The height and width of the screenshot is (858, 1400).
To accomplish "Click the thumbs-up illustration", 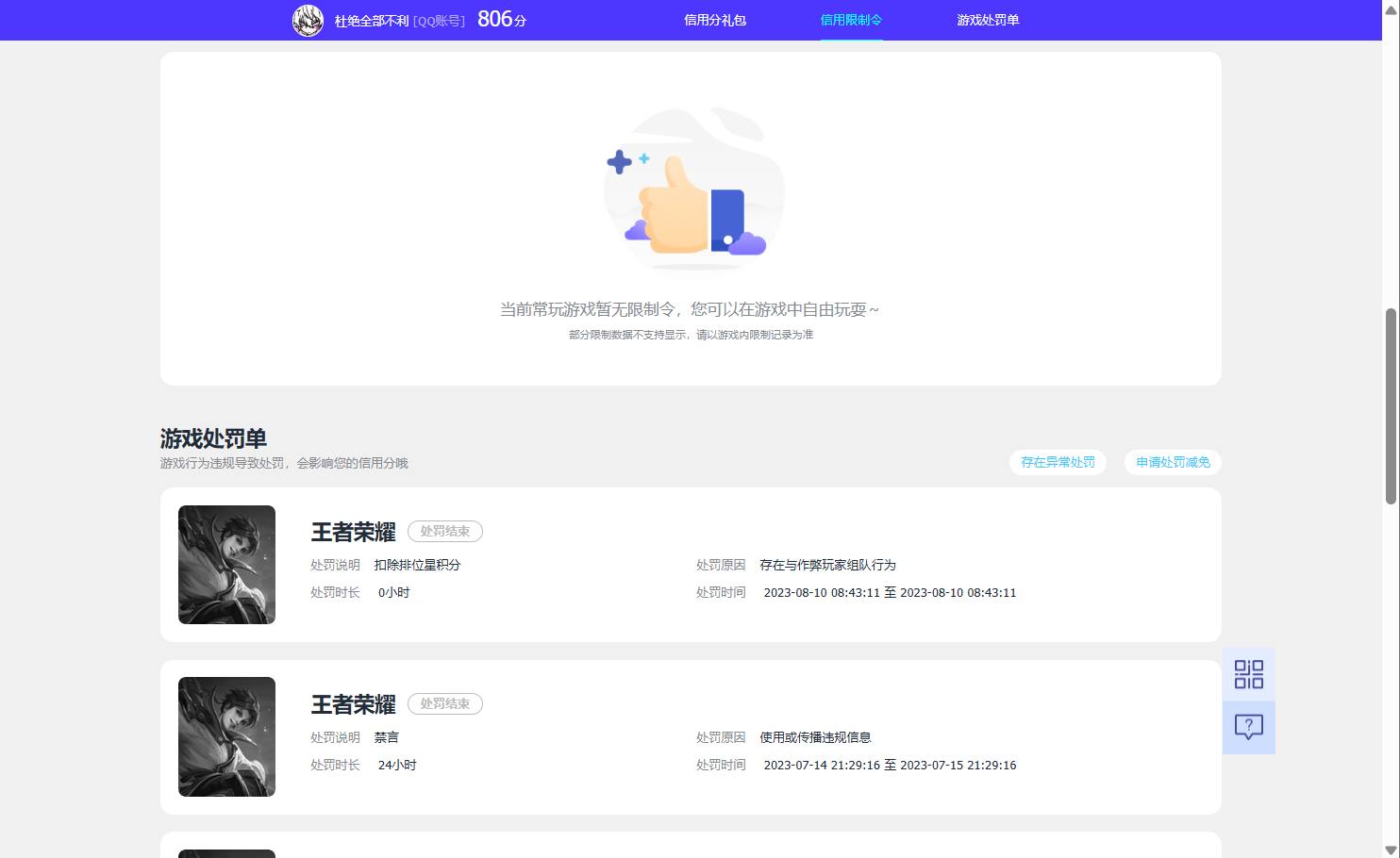I will 693,189.
